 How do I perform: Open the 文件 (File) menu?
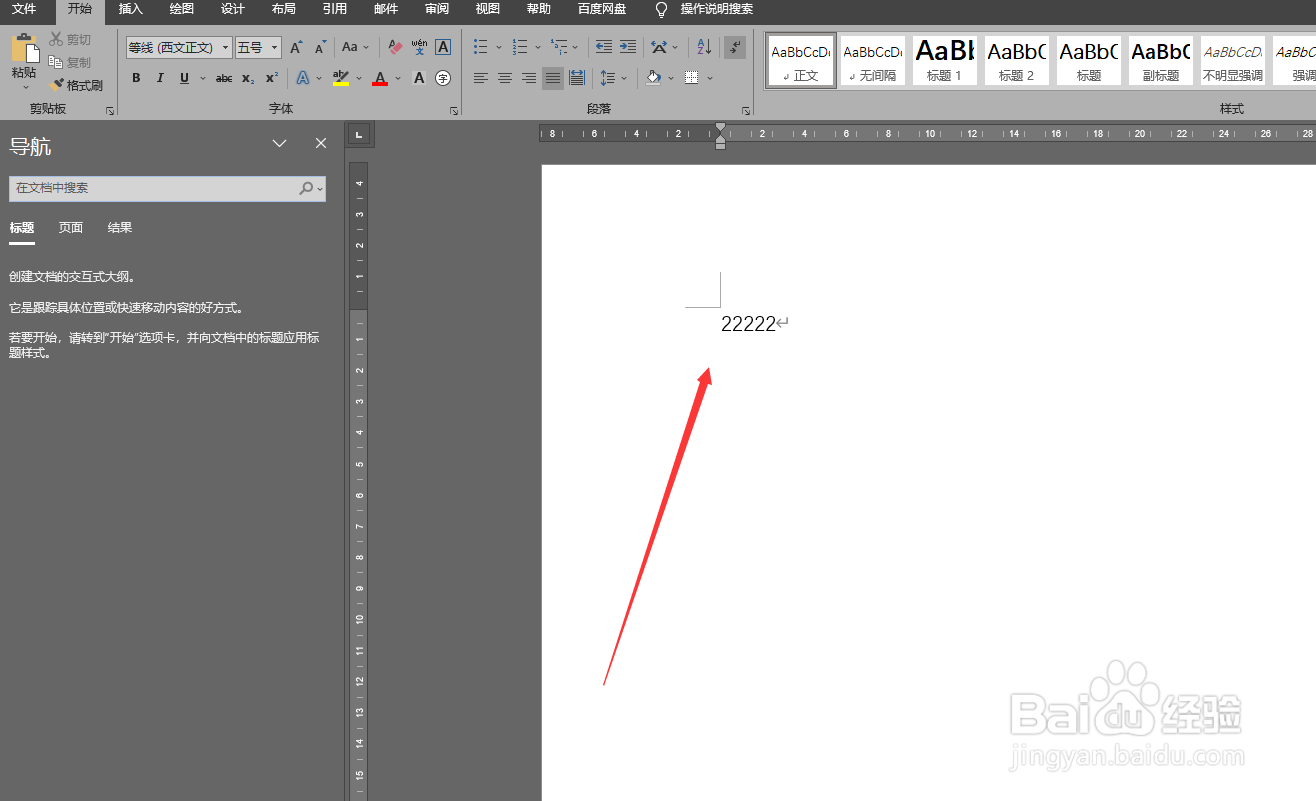click(24, 9)
